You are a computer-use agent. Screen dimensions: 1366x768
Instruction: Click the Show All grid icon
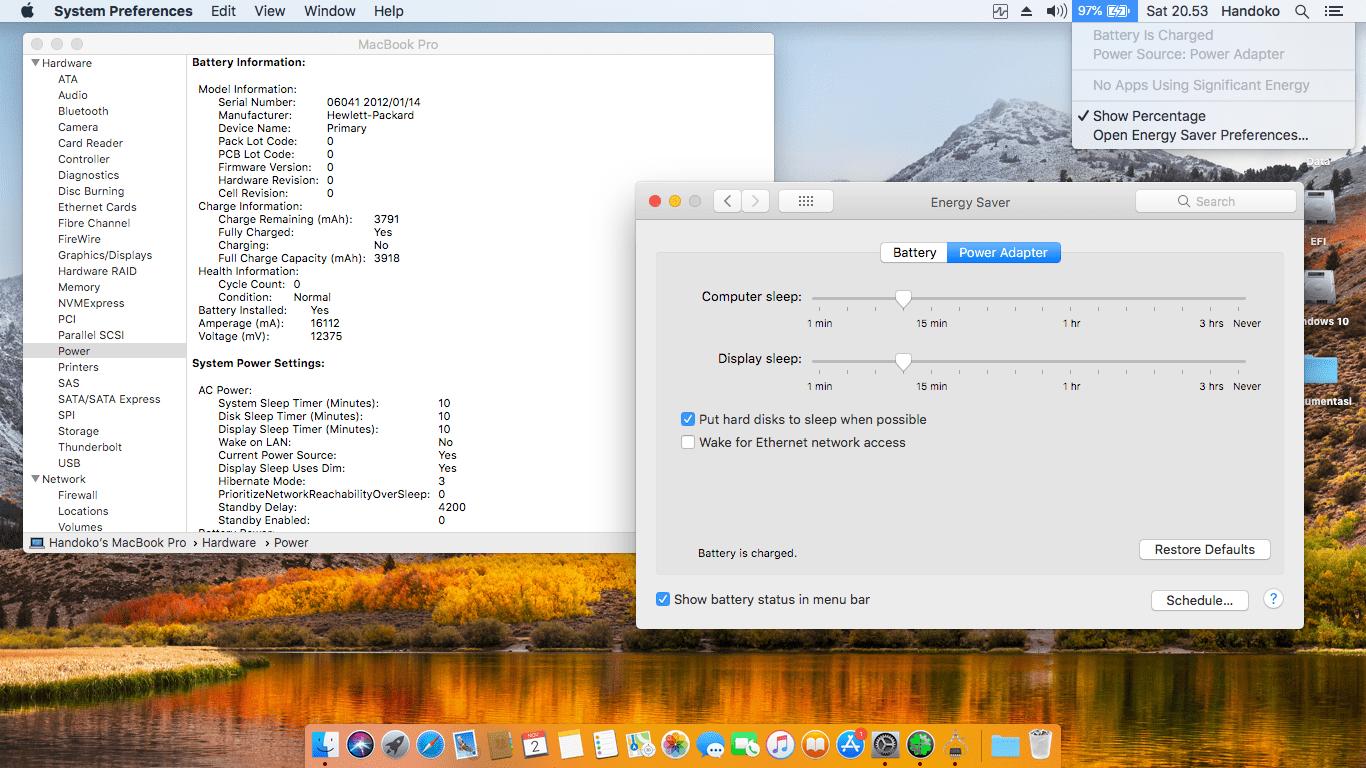[x=805, y=201]
